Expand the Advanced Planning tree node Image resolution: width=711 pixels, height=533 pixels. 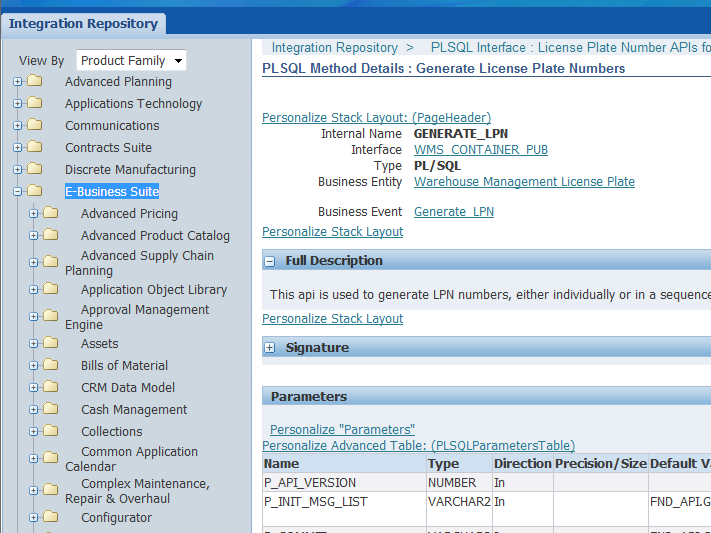18,82
